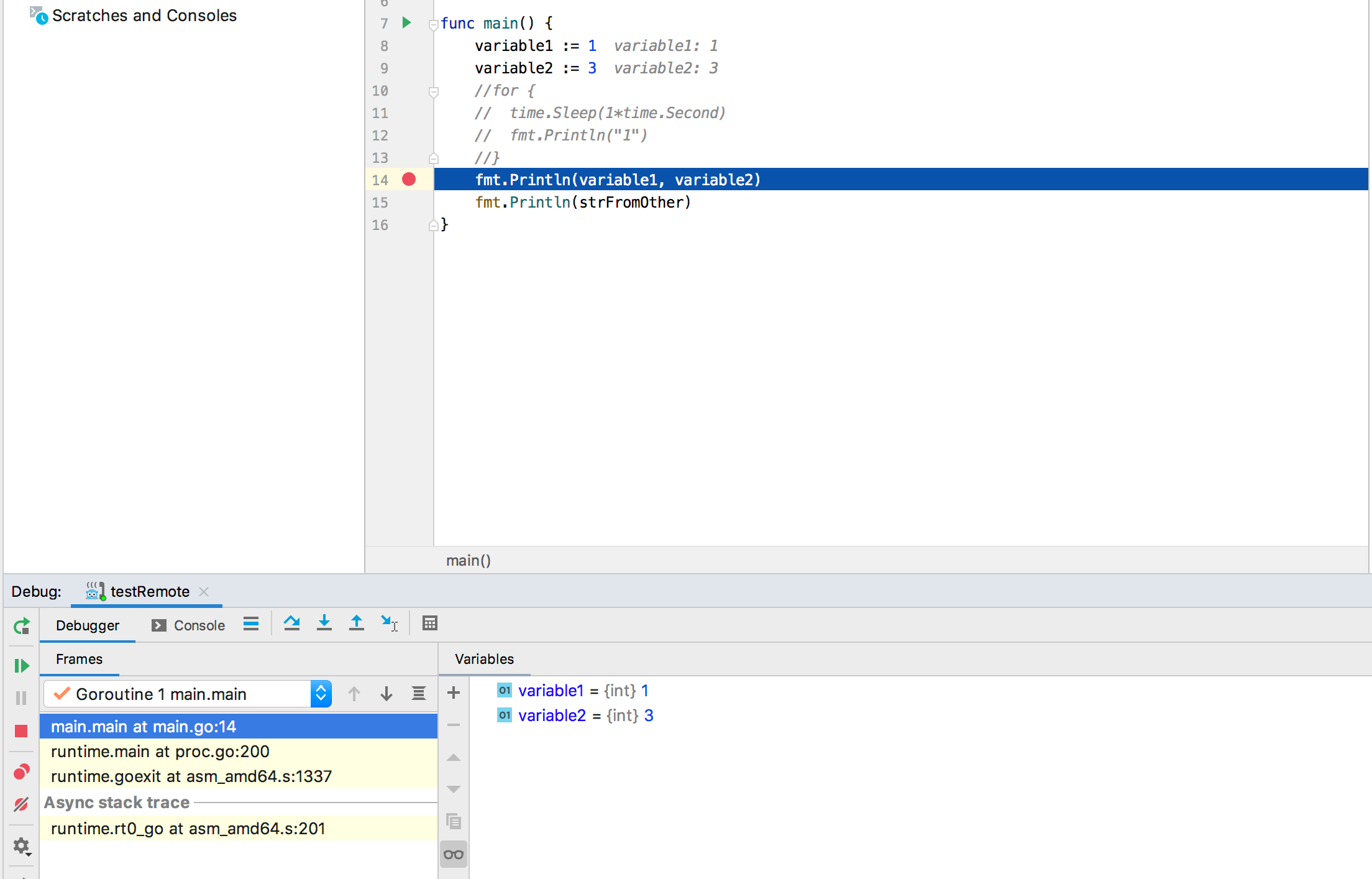Image resolution: width=1372 pixels, height=879 pixels.
Task: Open the debugger settings gear menu
Action: pos(21,847)
